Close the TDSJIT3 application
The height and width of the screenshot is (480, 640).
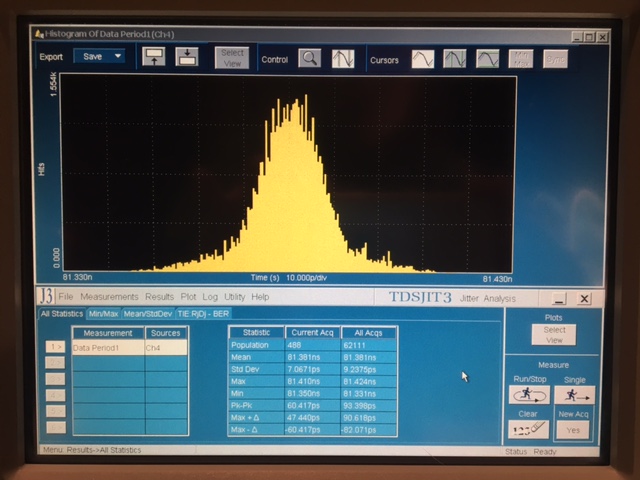click(x=584, y=298)
